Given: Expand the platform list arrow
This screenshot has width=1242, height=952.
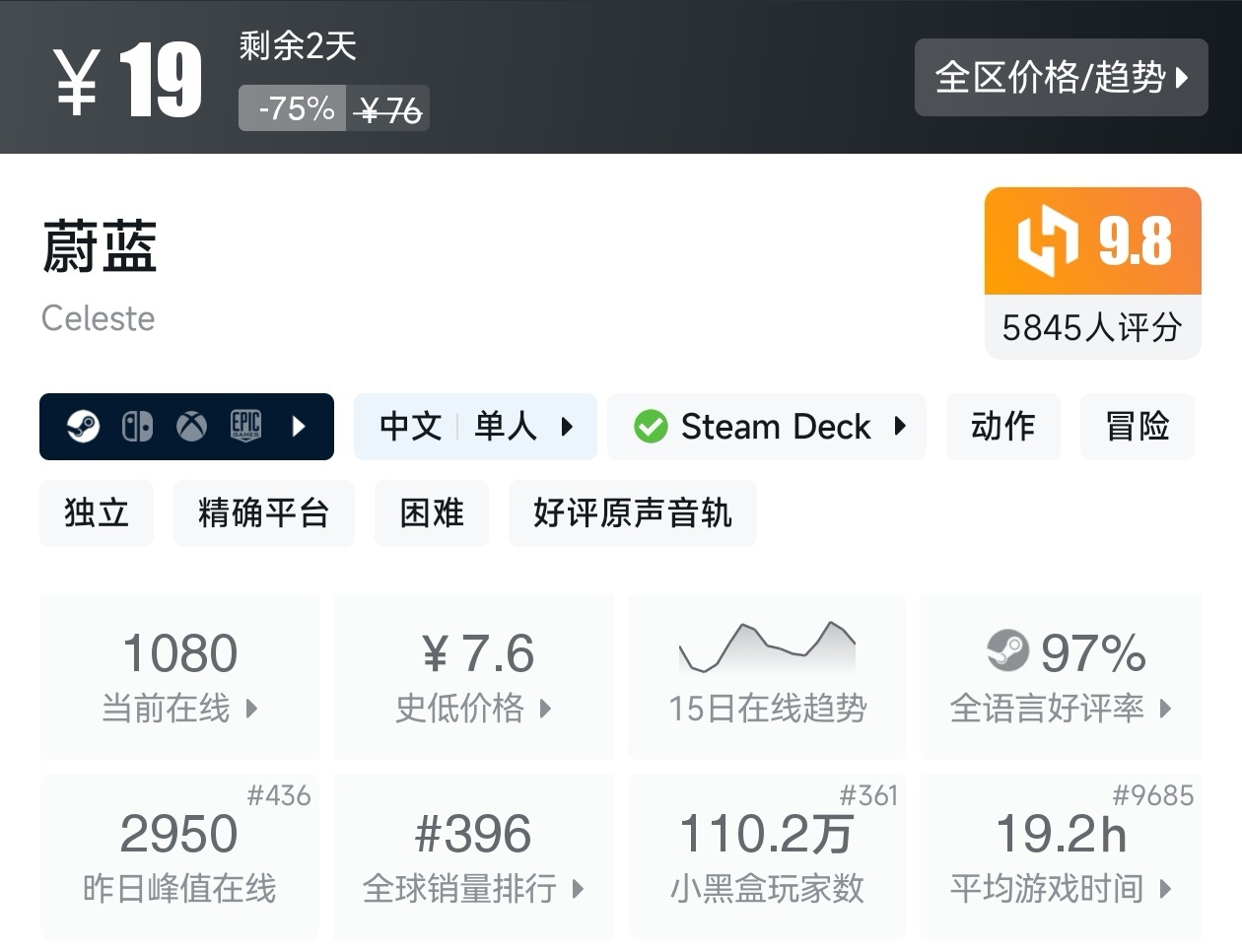Looking at the screenshot, I should [x=300, y=427].
